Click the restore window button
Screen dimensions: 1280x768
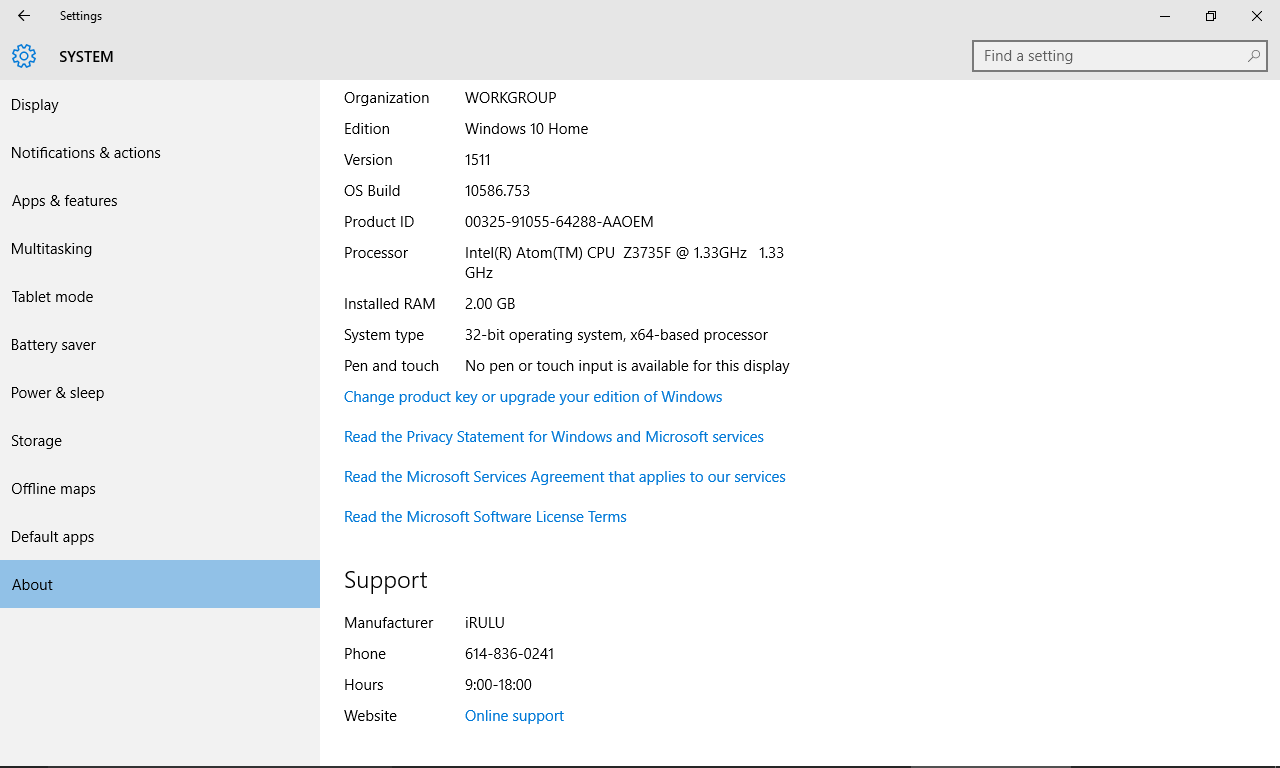[1211, 16]
